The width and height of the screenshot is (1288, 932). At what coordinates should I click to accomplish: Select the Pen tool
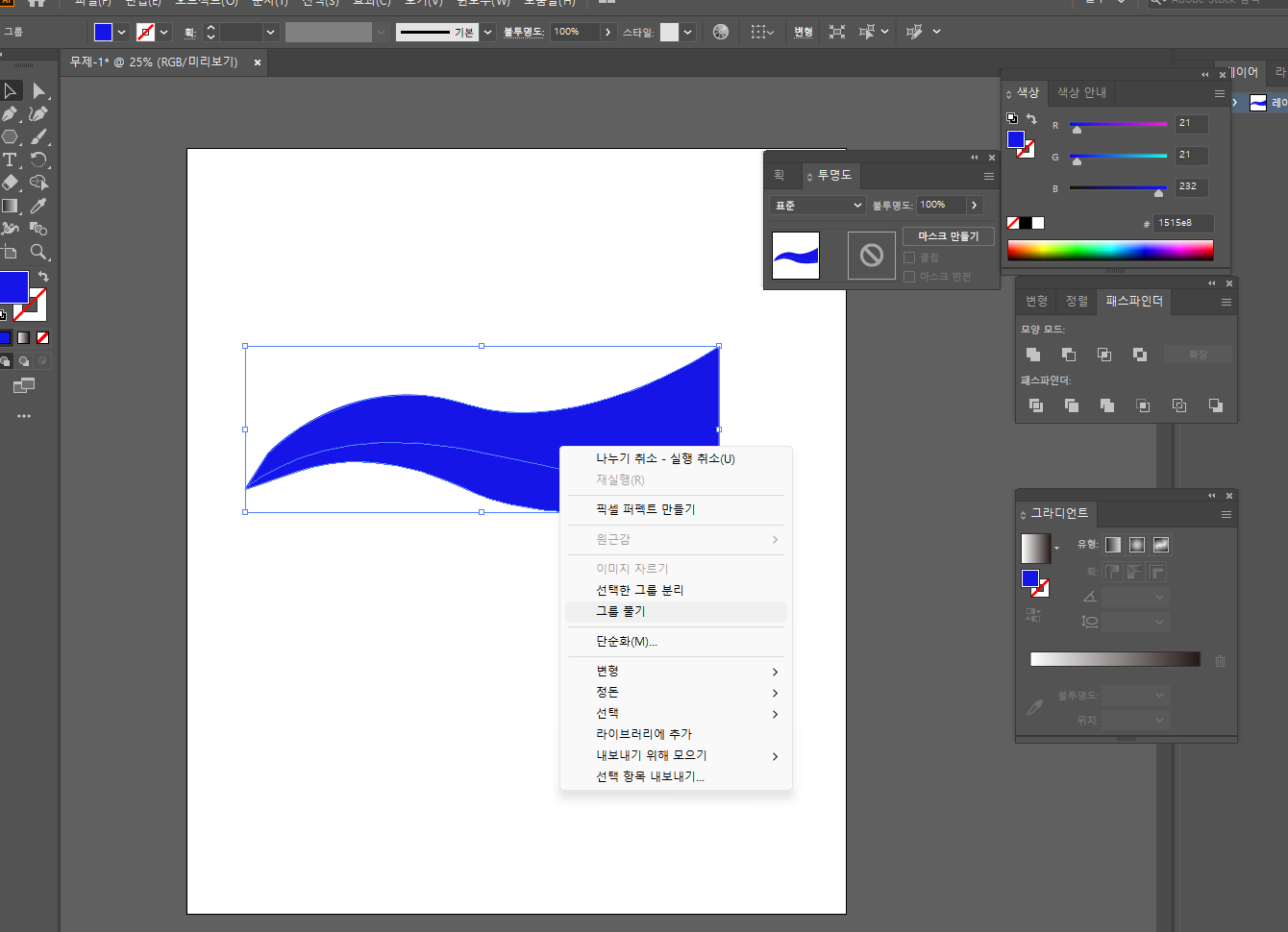(x=11, y=113)
